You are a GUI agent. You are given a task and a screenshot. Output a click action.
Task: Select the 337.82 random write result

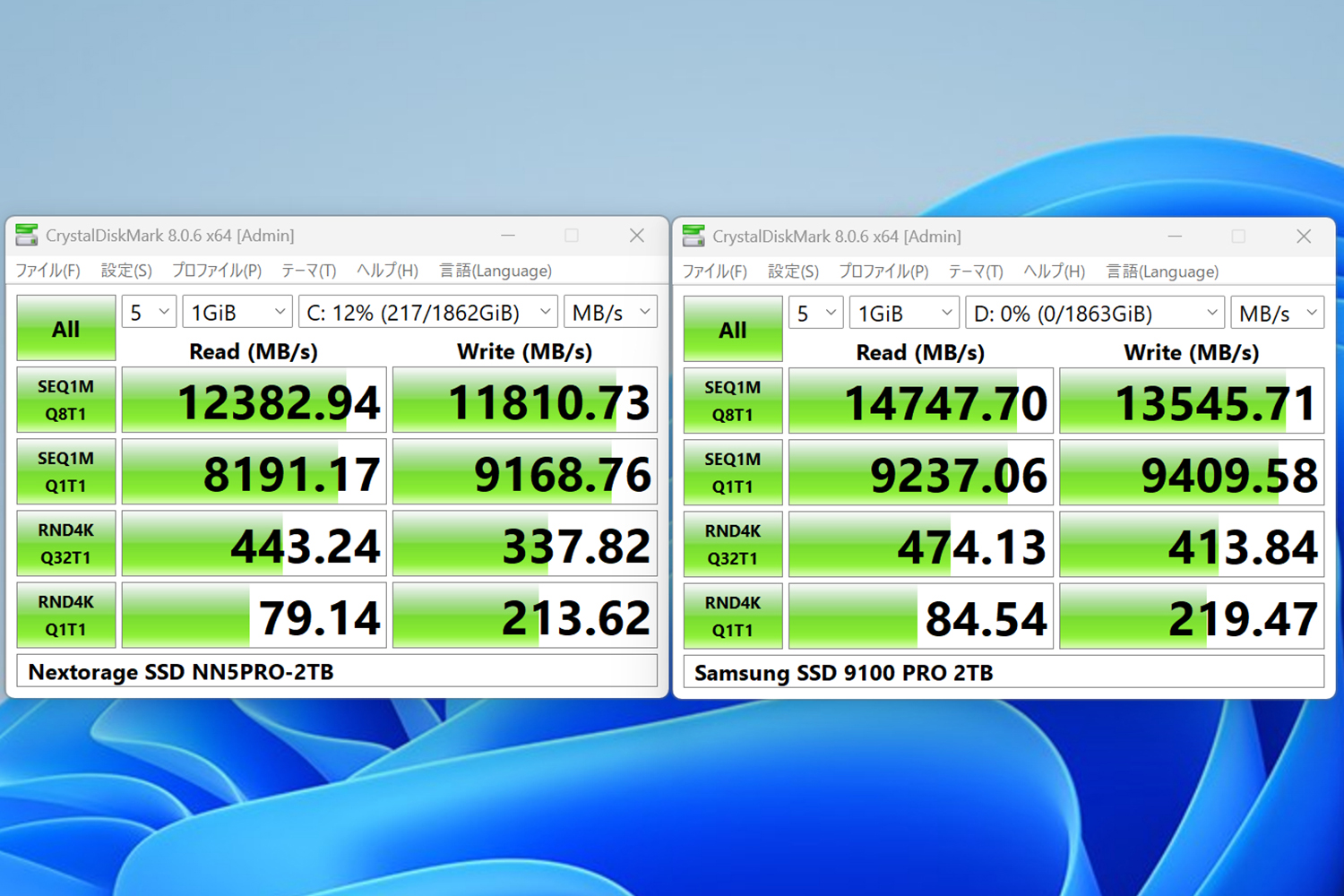525,543
